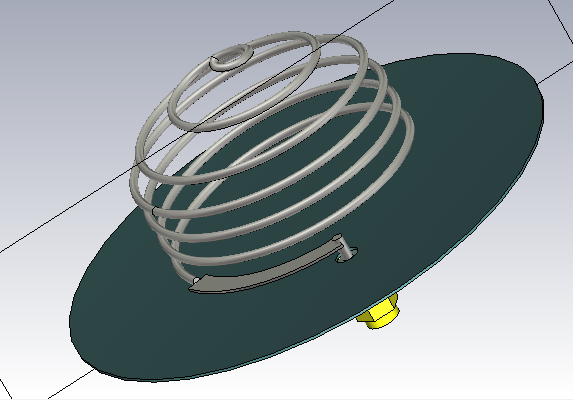The image size is (573, 400).
Task: Click the vertical feed pin at the strip end
Action: point(344,248)
